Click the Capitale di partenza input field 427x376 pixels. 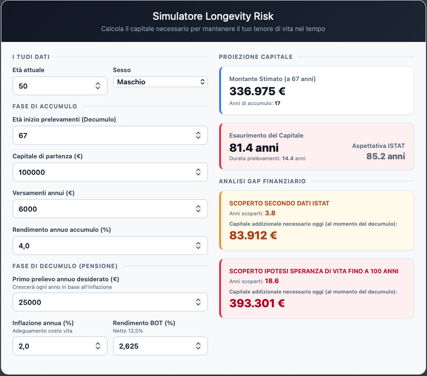pos(110,172)
